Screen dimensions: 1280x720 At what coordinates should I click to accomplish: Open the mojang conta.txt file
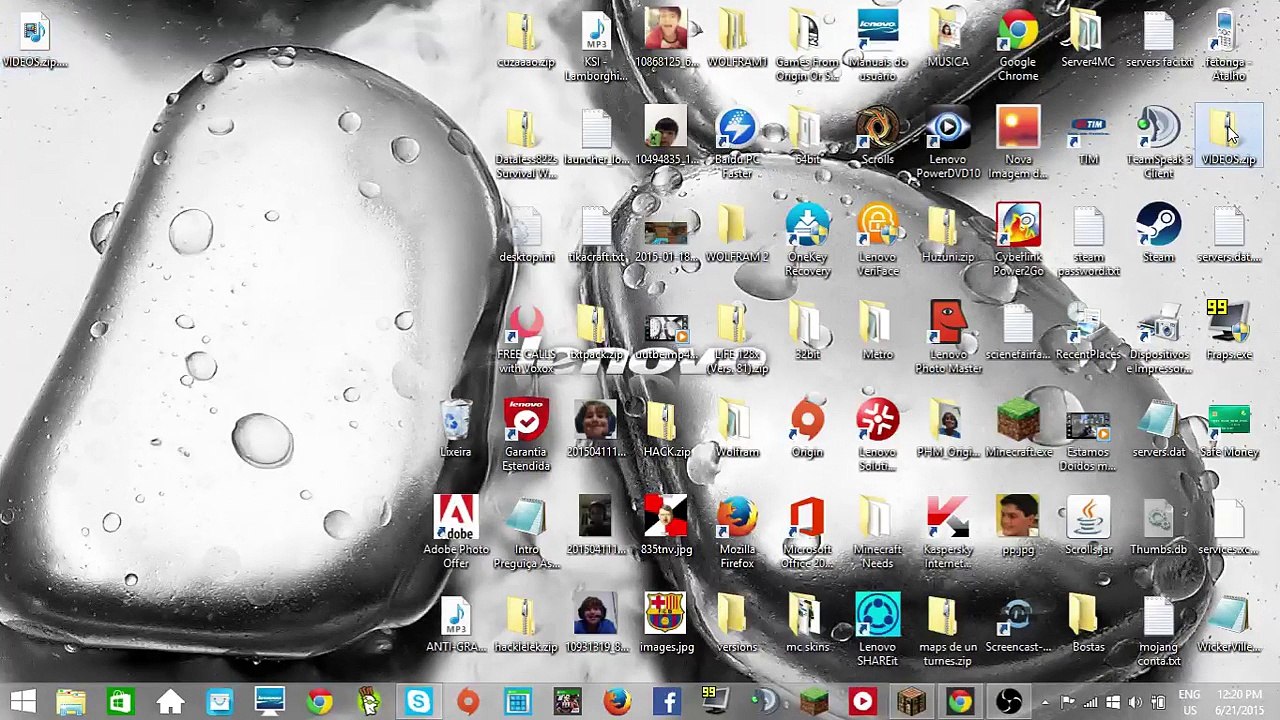coord(1158,630)
